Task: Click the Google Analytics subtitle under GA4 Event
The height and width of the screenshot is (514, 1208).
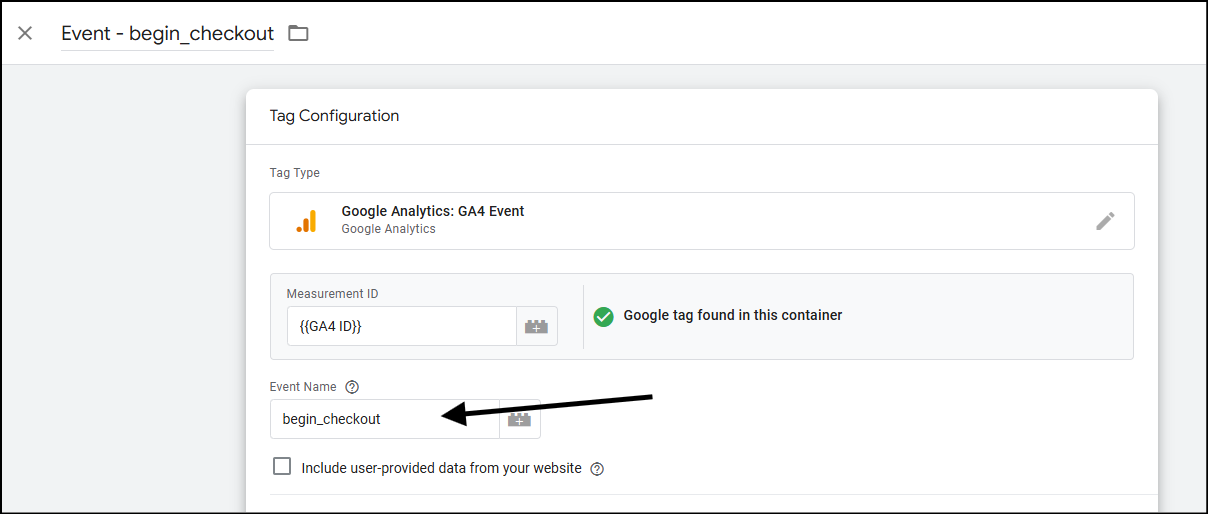Action: [x=389, y=229]
